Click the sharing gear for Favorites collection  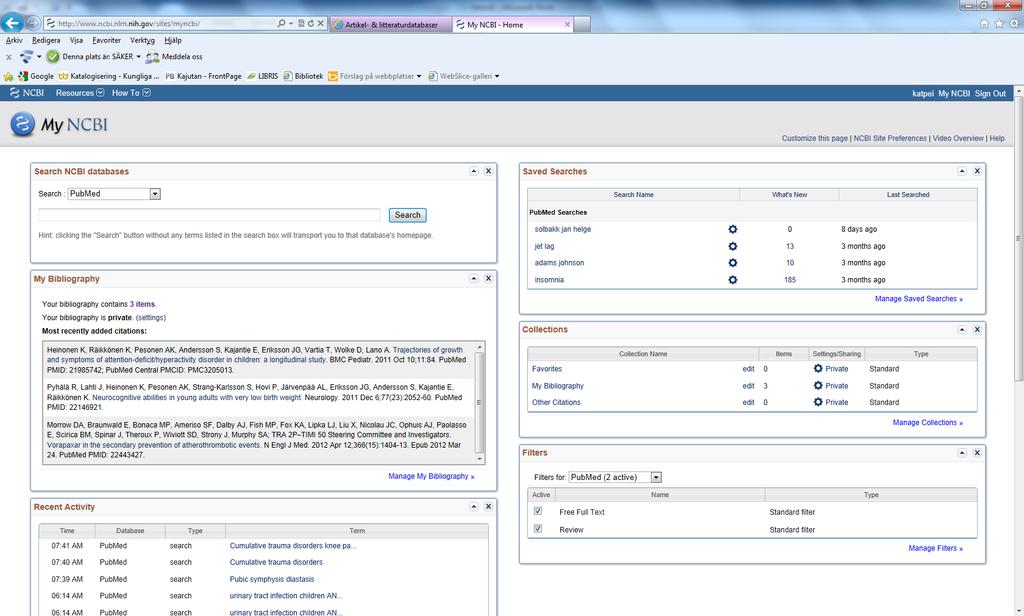click(818, 368)
